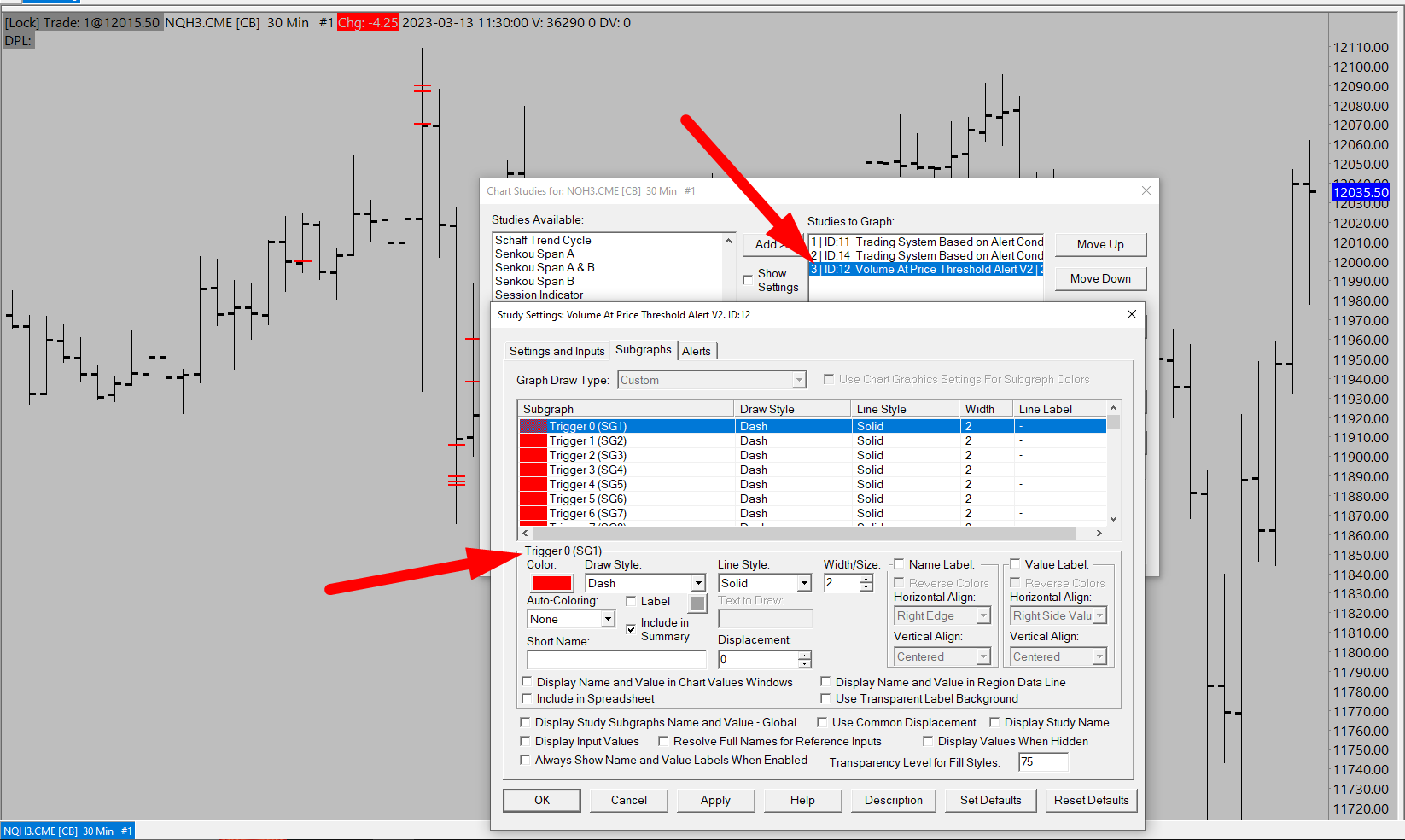
Task: Click the OK button
Action: tap(542, 801)
